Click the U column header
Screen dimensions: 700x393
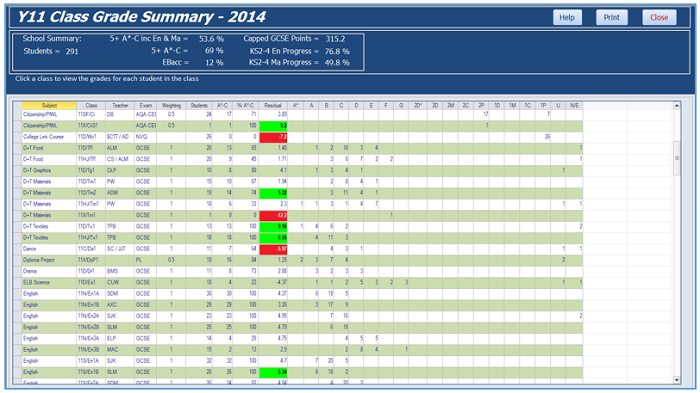558,105
